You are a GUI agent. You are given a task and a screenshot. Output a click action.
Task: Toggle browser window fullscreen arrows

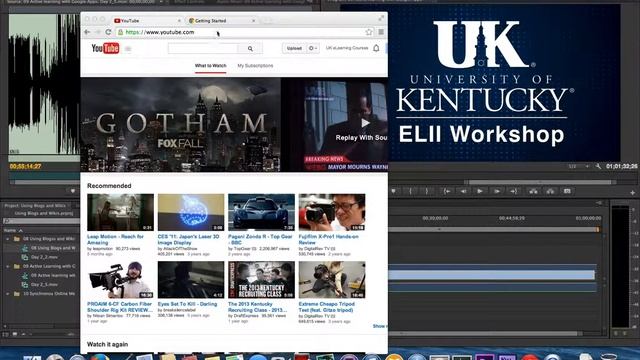click(x=381, y=18)
